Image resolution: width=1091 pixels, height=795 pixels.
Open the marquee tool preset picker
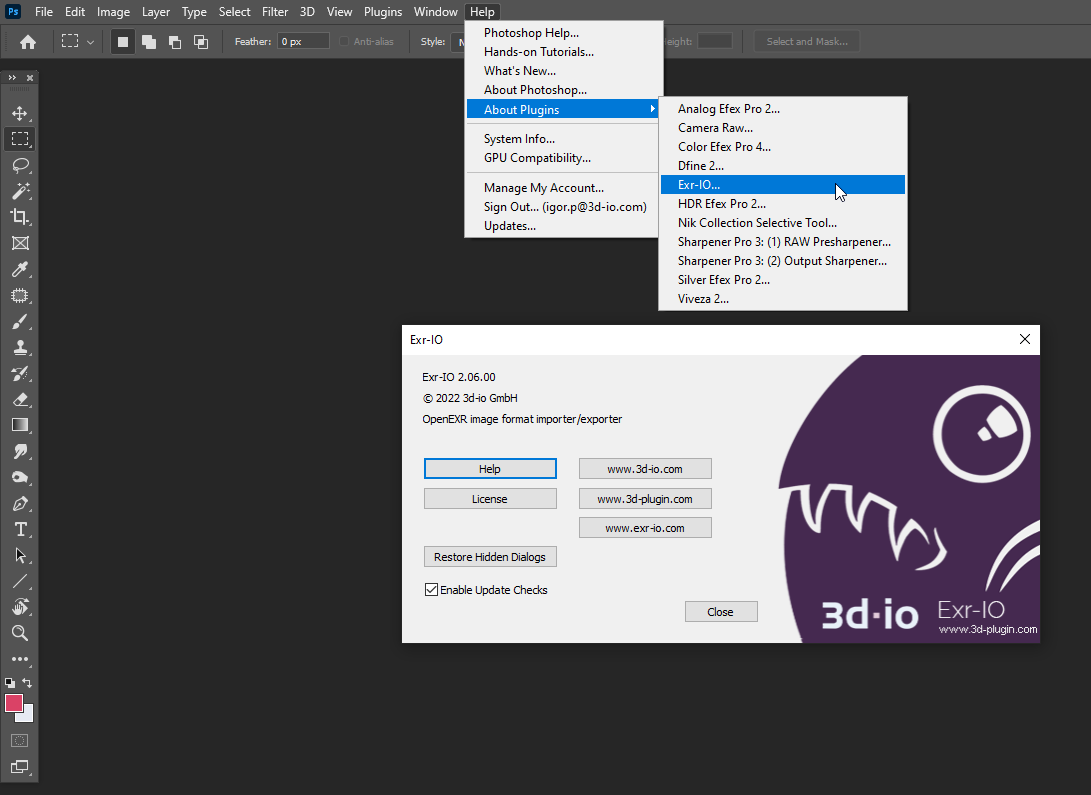(90, 42)
